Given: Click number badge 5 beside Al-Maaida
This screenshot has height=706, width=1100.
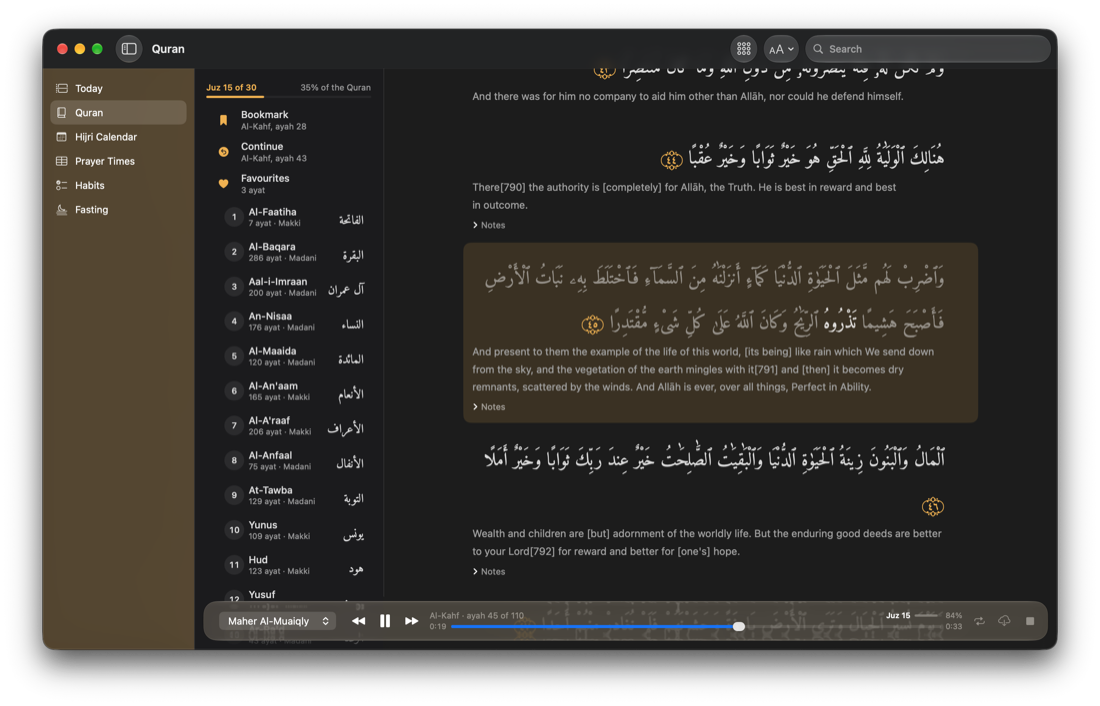Looking at the screenshot, I should (234, 356).
